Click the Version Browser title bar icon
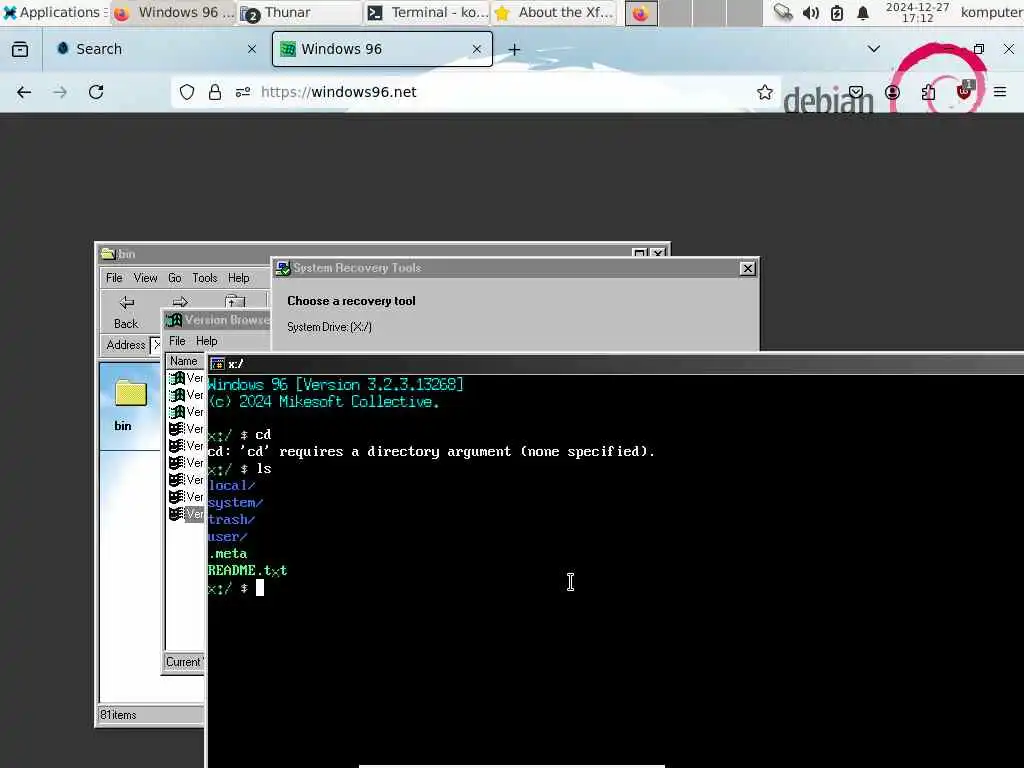The image size is (1024, 768). coord(174,320)
